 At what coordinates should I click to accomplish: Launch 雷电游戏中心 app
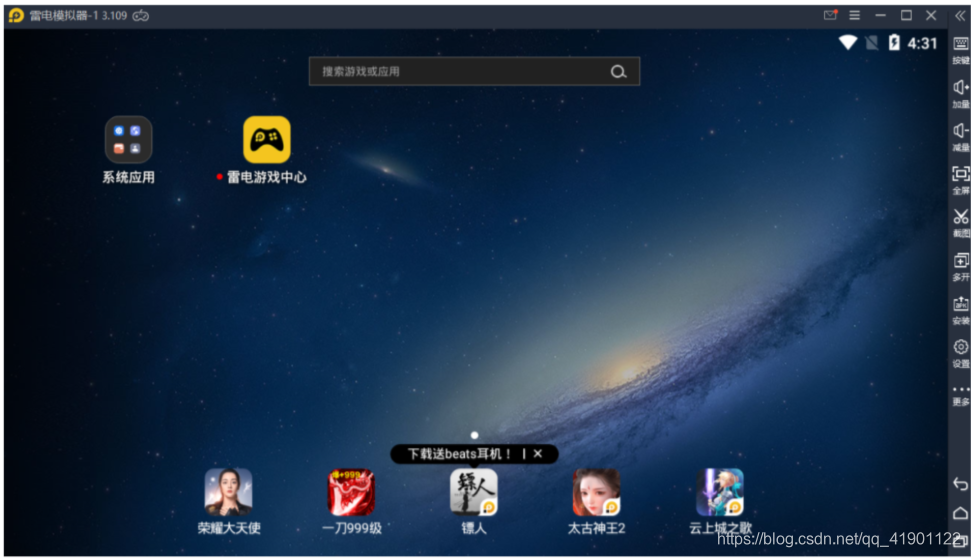tap(266, 139)
